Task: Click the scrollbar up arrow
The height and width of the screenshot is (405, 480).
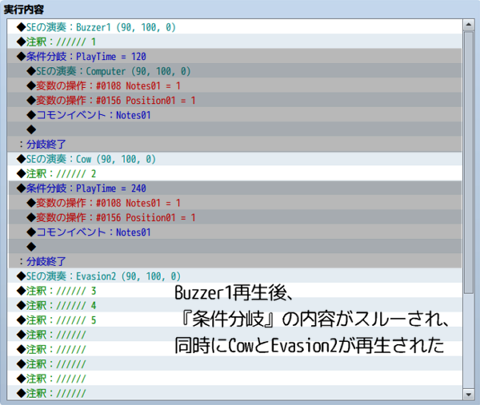Action: (x=468, y=25)
